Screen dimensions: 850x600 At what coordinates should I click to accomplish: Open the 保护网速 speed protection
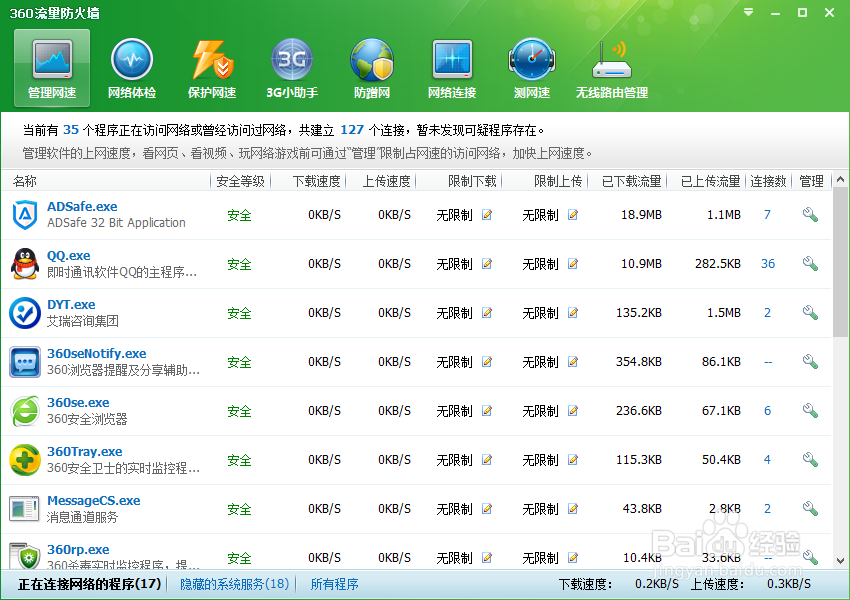pos(212,68)
